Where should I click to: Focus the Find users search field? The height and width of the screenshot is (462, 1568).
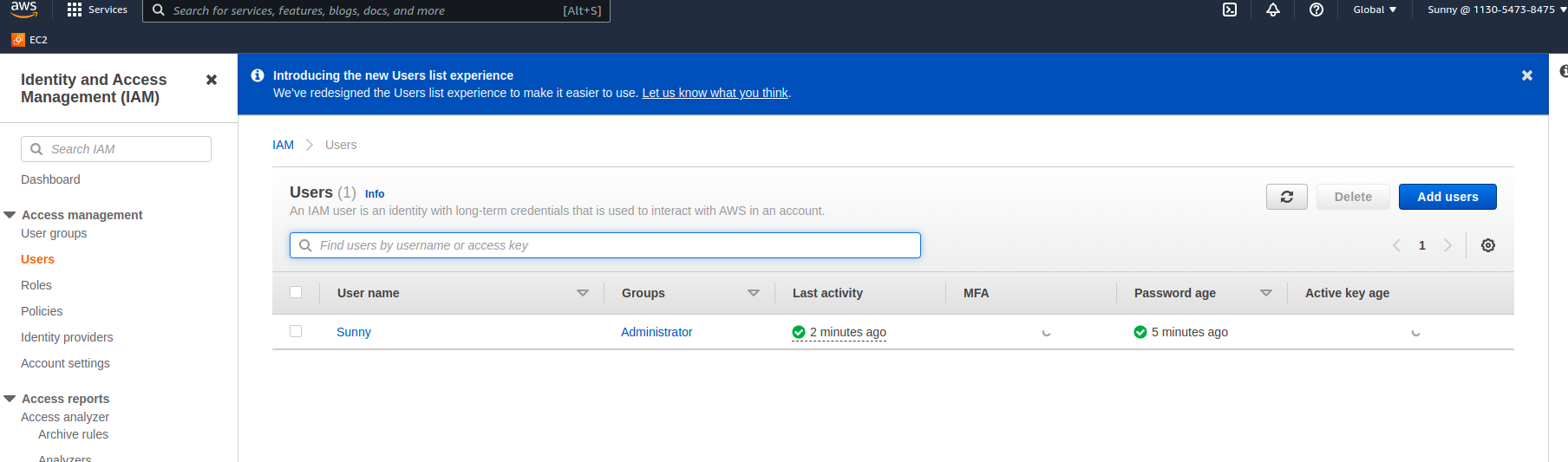605,245
